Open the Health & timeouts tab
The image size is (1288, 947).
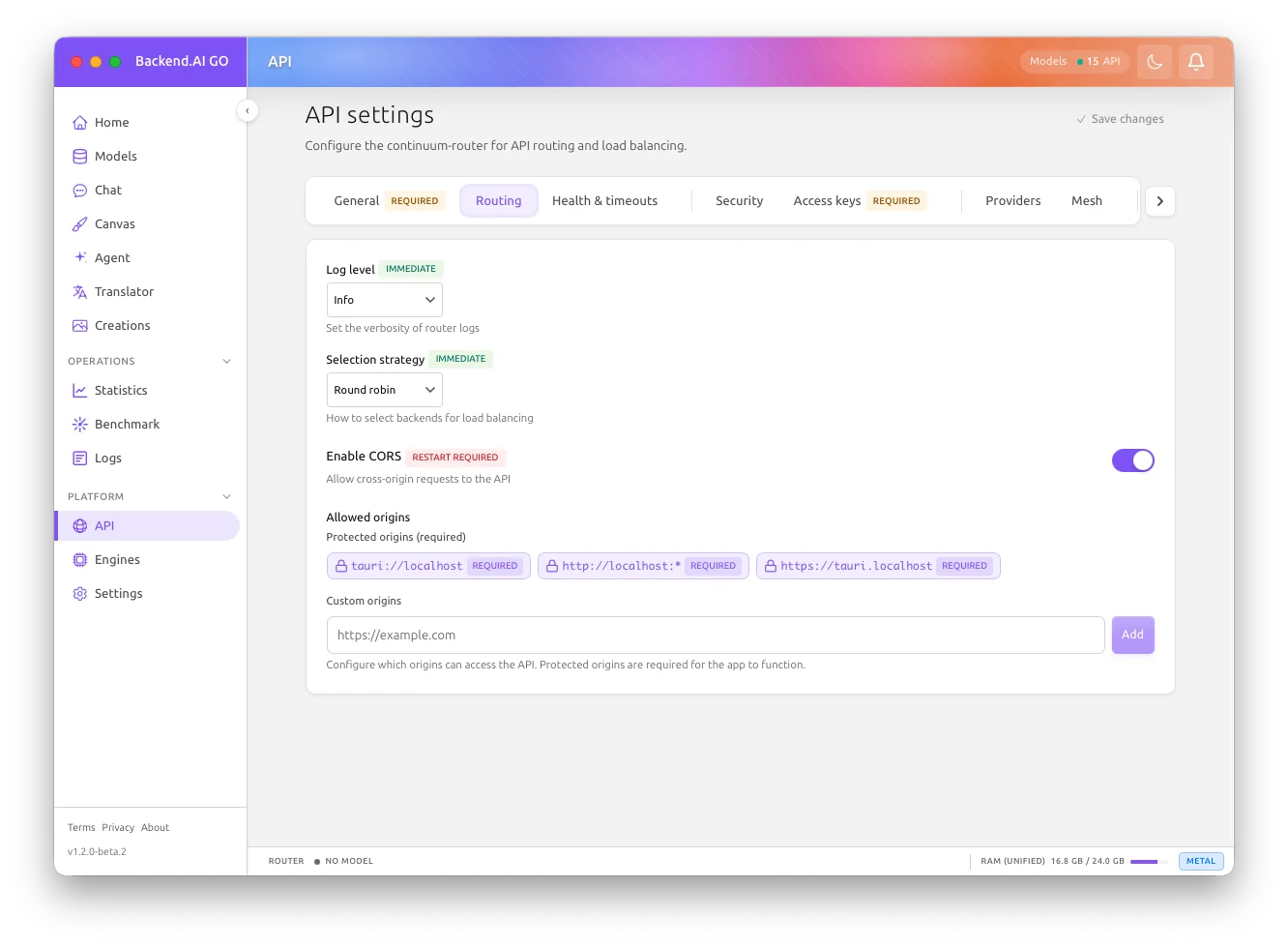coord(604,201)
